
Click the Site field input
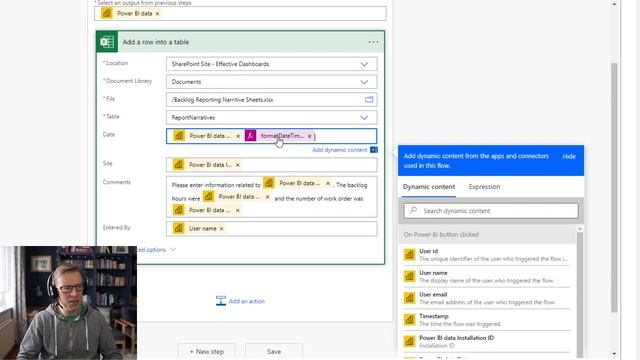point(271,165)
